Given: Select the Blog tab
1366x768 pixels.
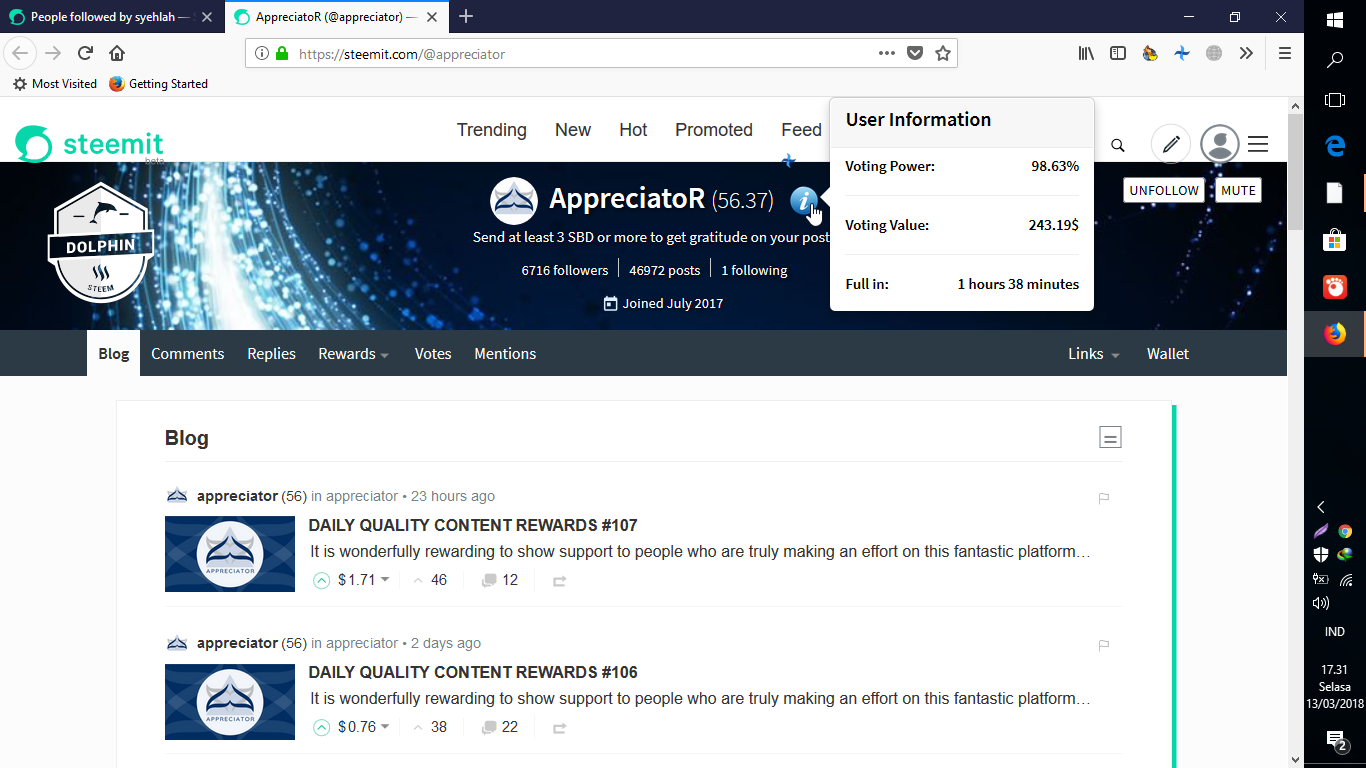Looking at the screenshot, I should click(114, 354).
